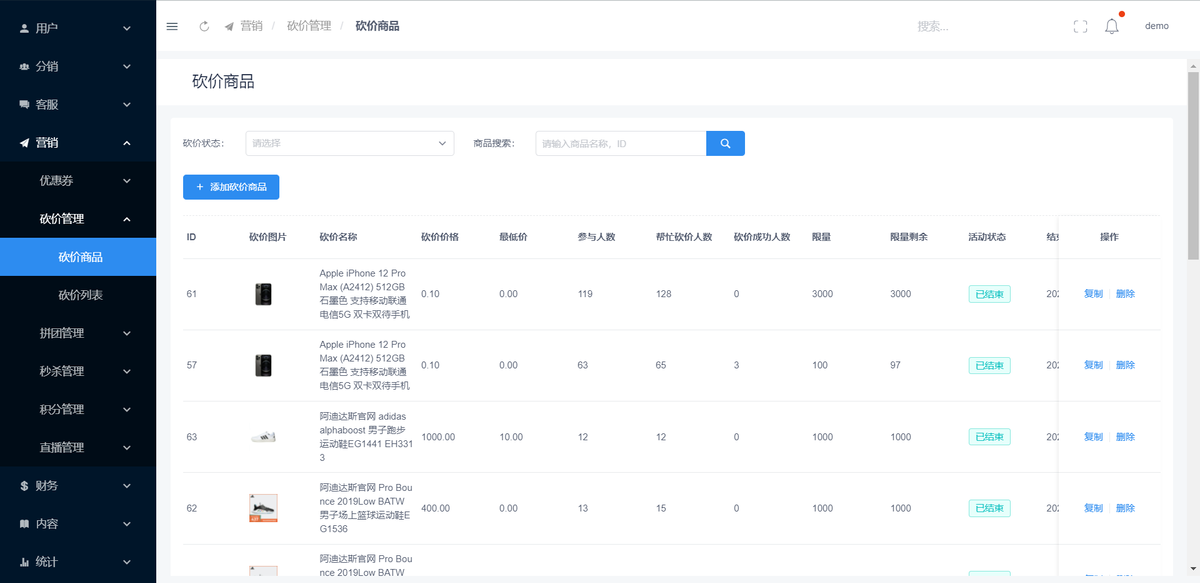This screenshot has width=1200, height=583.
Task: Open iPhone thumbnail for product ID 57
Action: click(x=264, y=365)
